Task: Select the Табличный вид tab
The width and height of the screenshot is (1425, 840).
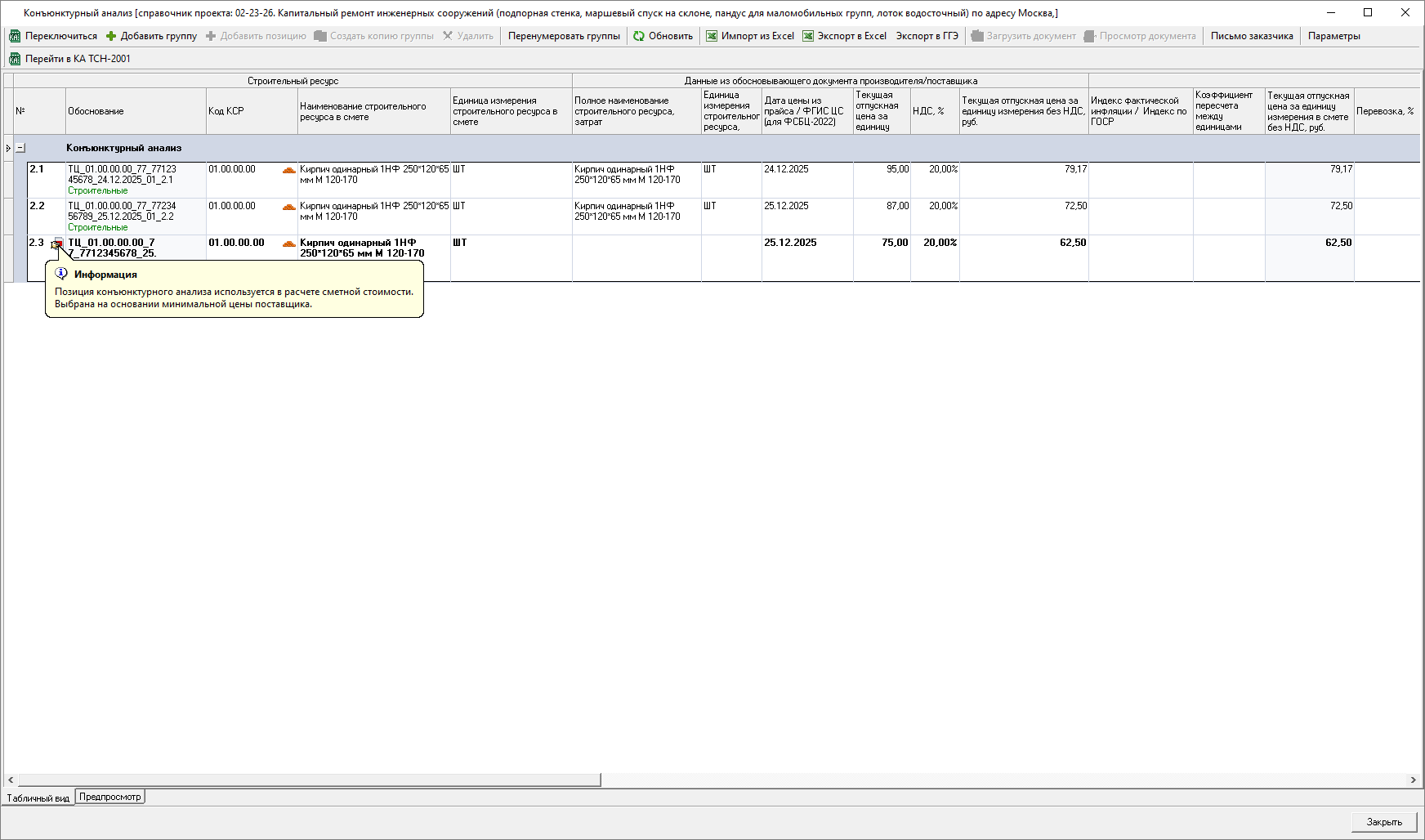Action: tap(38, 798)
